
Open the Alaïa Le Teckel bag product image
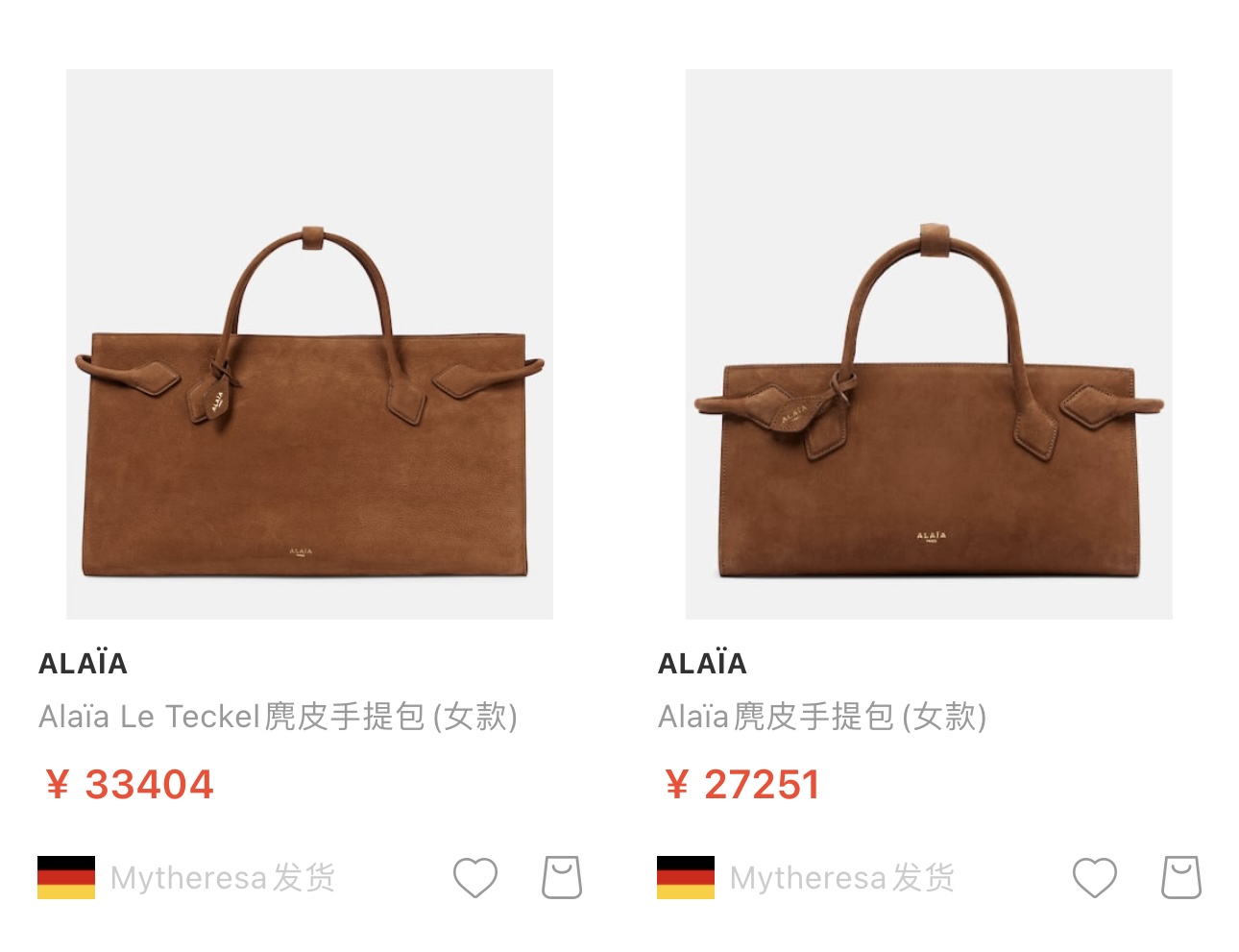(x=309, y=344)
